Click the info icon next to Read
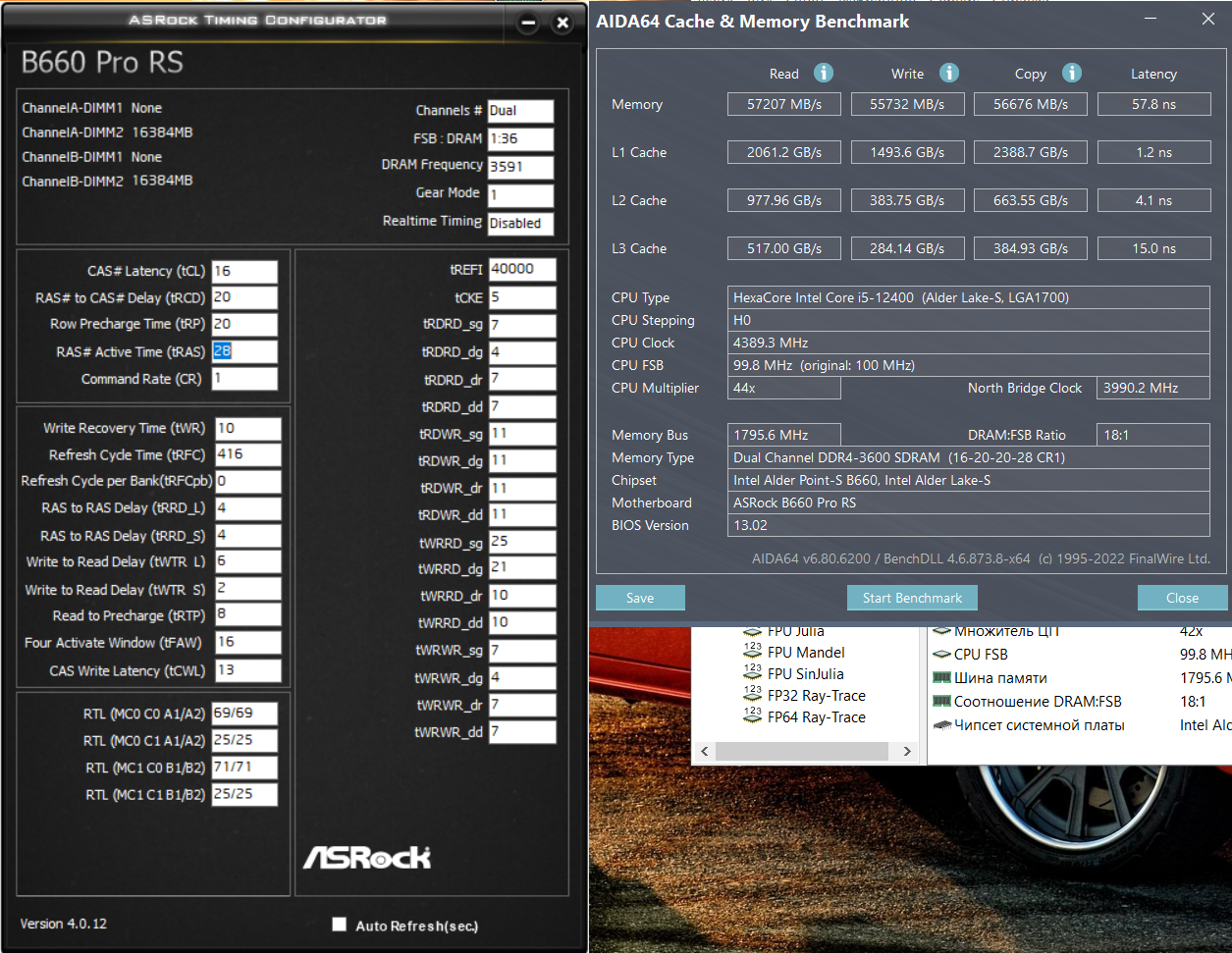1232x953 pixels. coord(824,74)
